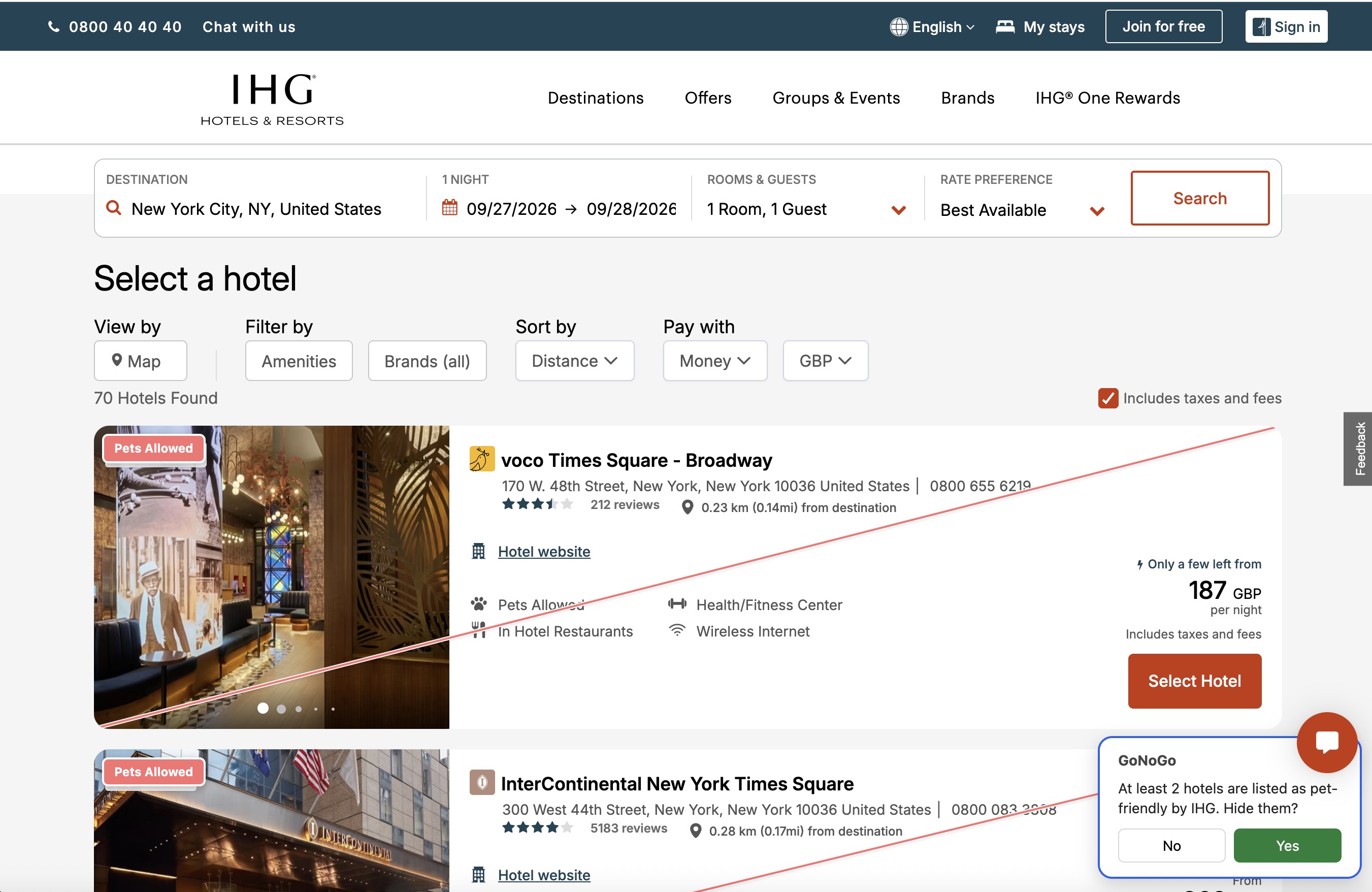Select third dot of voco photo carousel

[x=299, y=709]
